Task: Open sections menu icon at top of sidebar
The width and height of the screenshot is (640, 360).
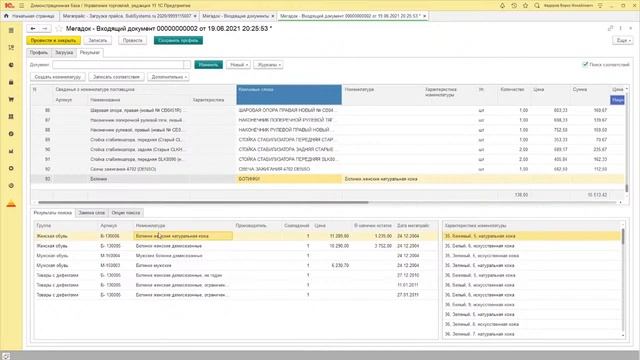Action: pyautogui.click(x=11, y=31)
